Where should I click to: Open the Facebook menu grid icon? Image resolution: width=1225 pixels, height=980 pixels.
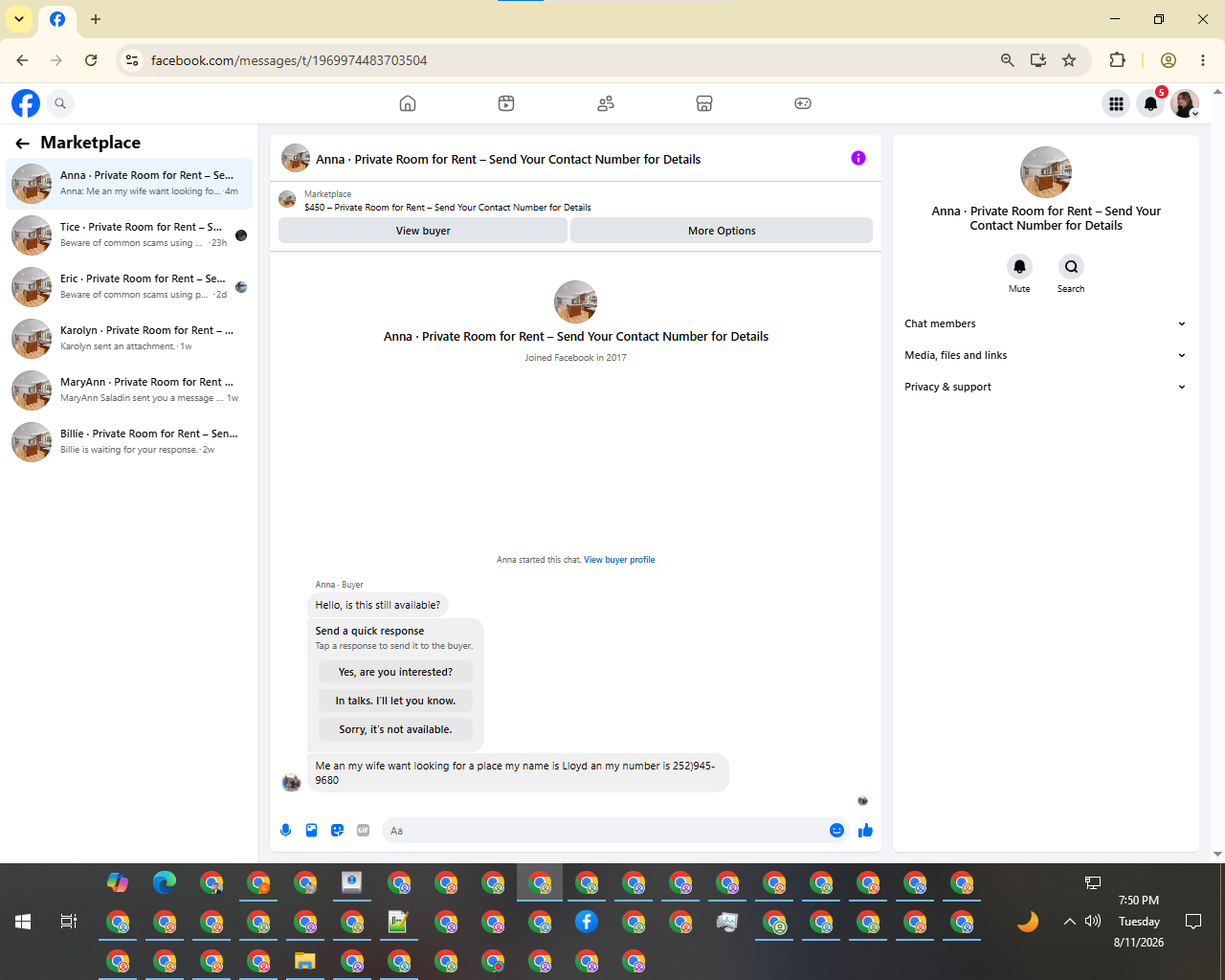coord(1116,103)
